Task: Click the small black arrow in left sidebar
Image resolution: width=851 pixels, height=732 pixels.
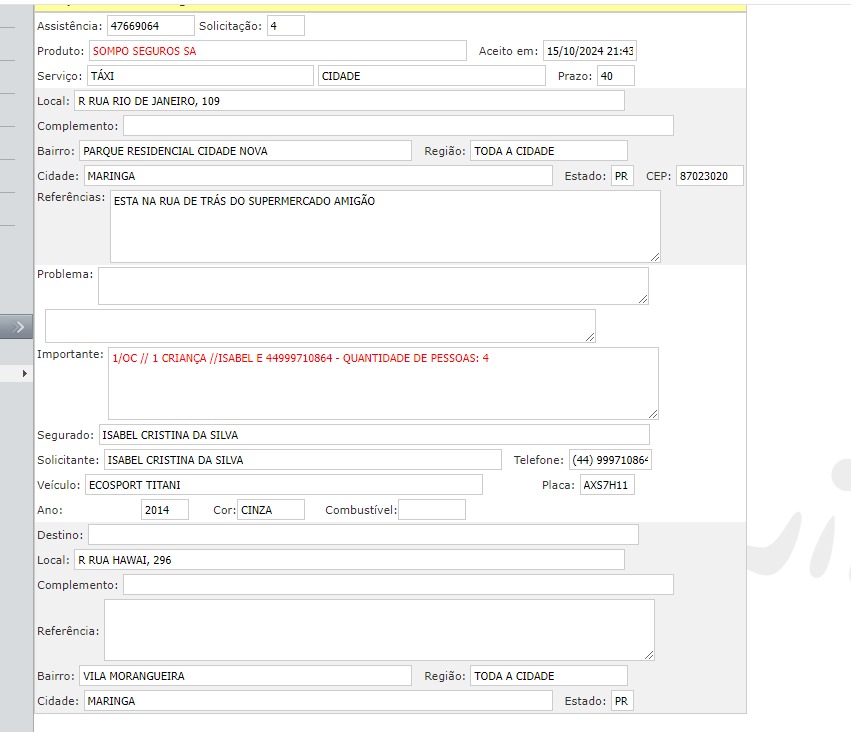Action: point(25,373)
